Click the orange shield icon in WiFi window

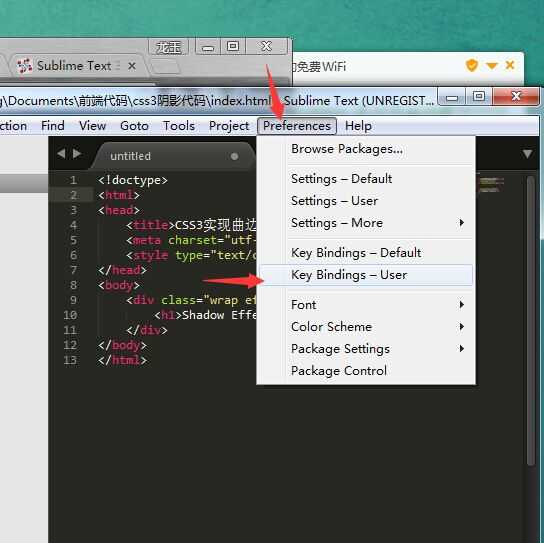coord(472,65)
